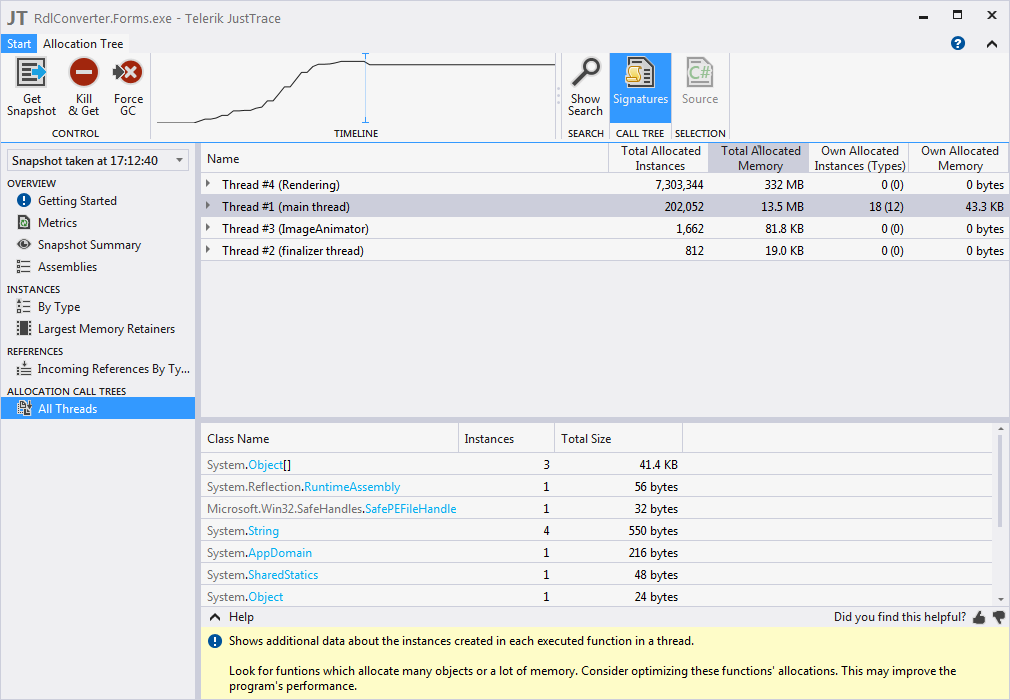Screen dimensions: 1010x700
Task: Minimize the JustTrace window
Action: (x=923, y=17)
